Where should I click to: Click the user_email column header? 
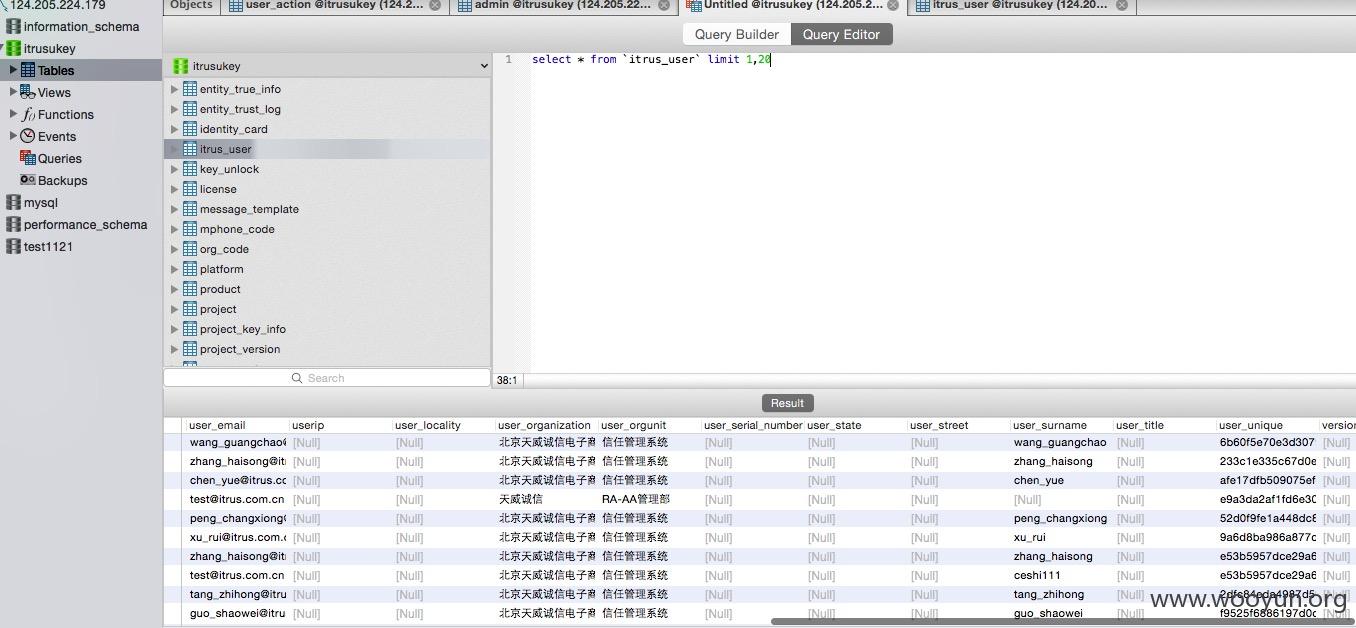[238, 425]
